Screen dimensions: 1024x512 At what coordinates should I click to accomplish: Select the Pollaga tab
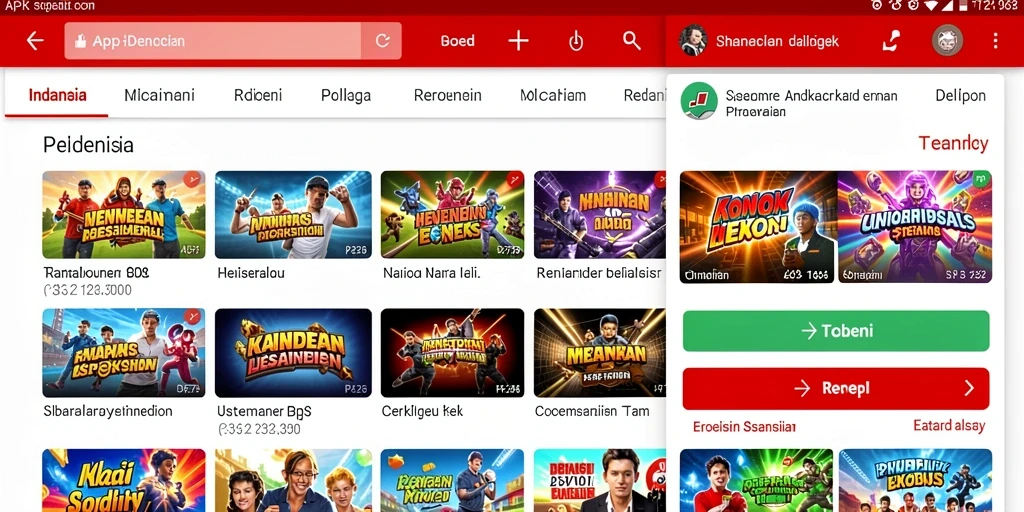pos(346,95)
